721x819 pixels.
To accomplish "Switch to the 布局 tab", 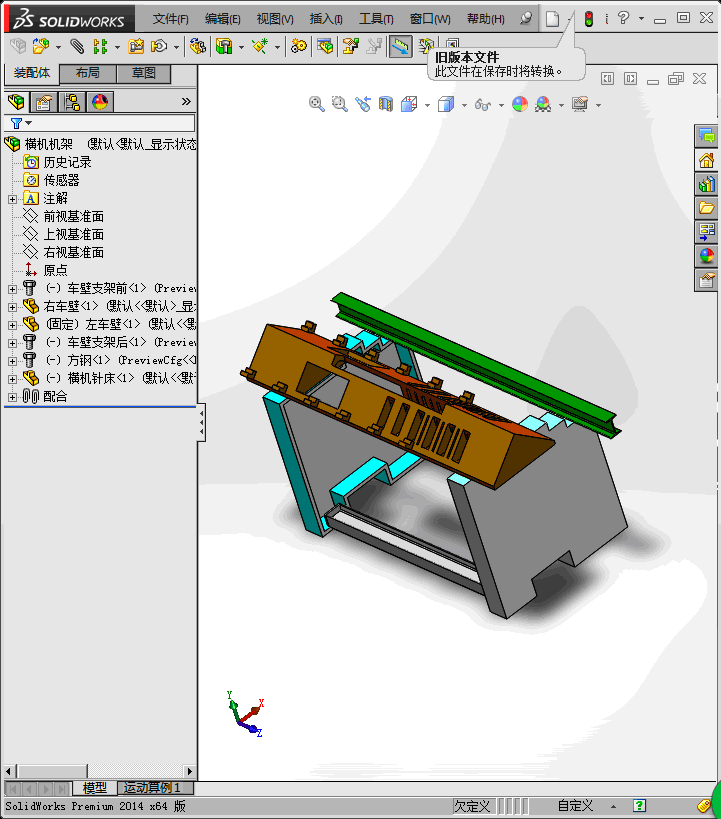I will click(88, 73).
